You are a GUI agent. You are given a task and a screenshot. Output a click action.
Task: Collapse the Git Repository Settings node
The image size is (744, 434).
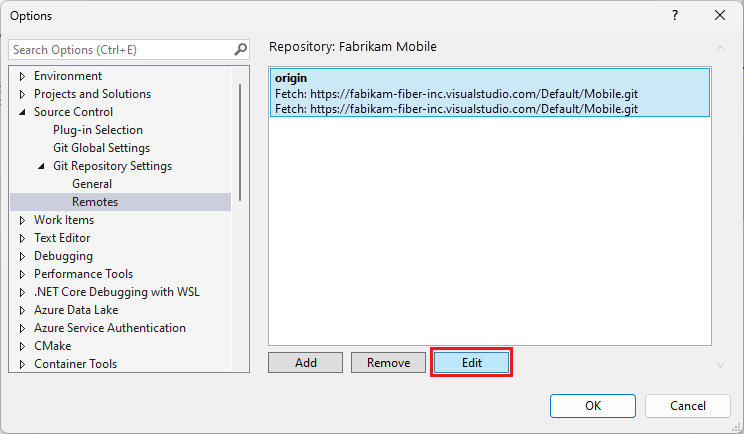tap(42, 166)
